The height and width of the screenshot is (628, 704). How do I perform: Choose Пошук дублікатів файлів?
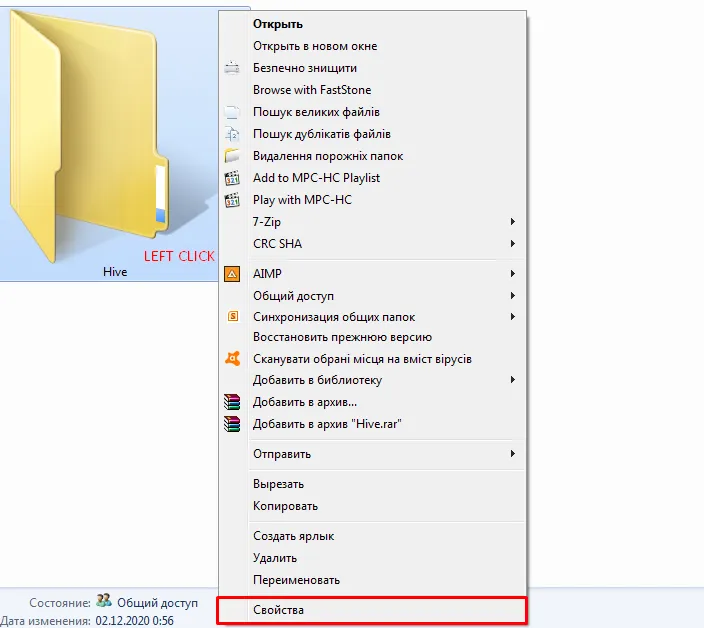372,134
